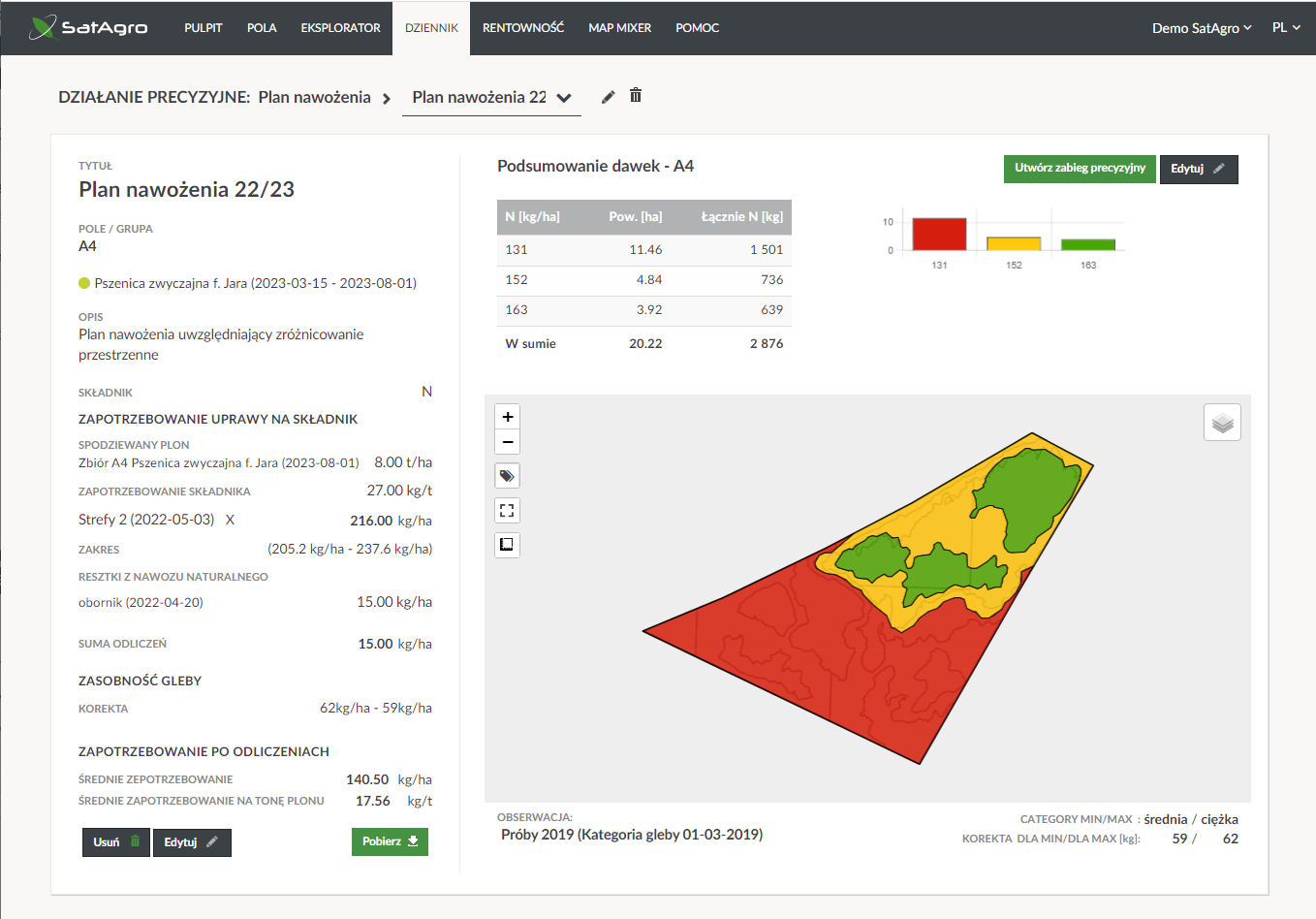Viewport: 1316px width, 919px height.
Task: Enter fullscreen map view
Action: click(507, 511)
